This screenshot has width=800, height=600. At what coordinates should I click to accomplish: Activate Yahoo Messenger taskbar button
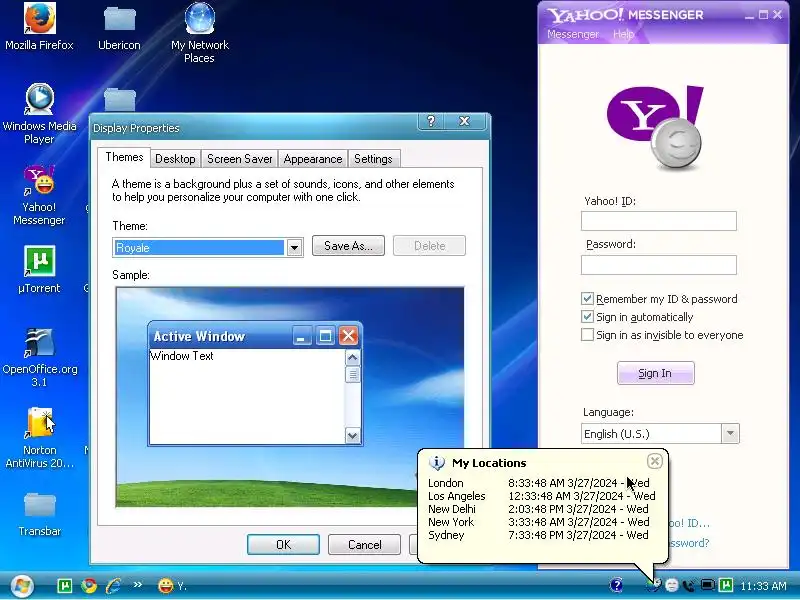(x=172, y=586)
